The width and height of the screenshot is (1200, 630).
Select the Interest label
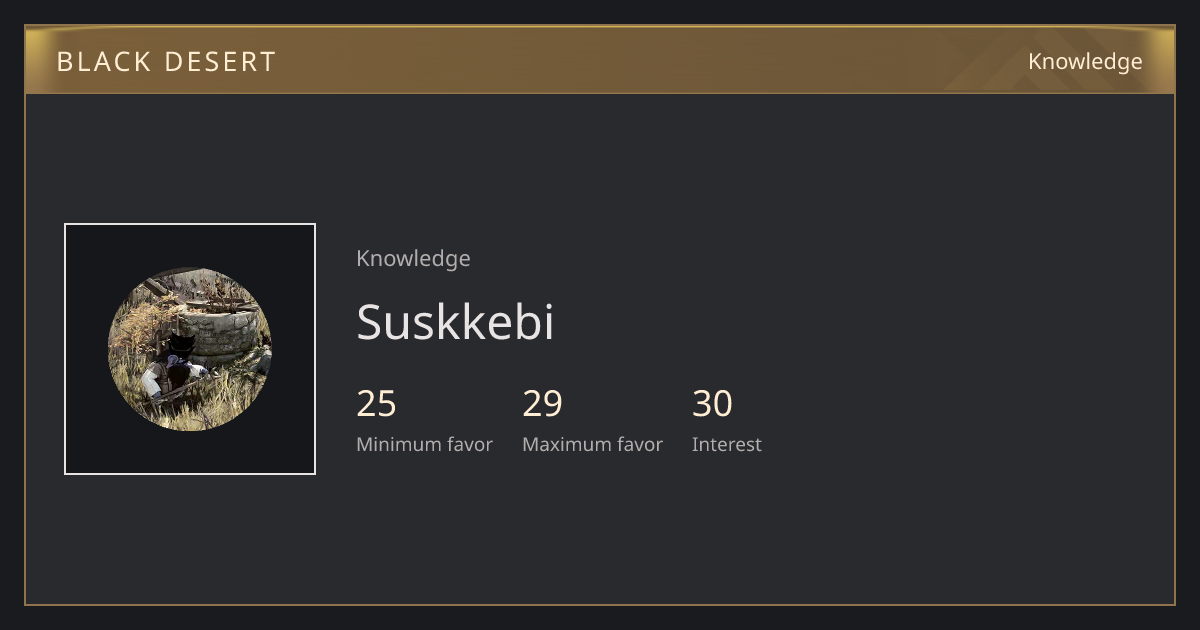tap(727, 445)
